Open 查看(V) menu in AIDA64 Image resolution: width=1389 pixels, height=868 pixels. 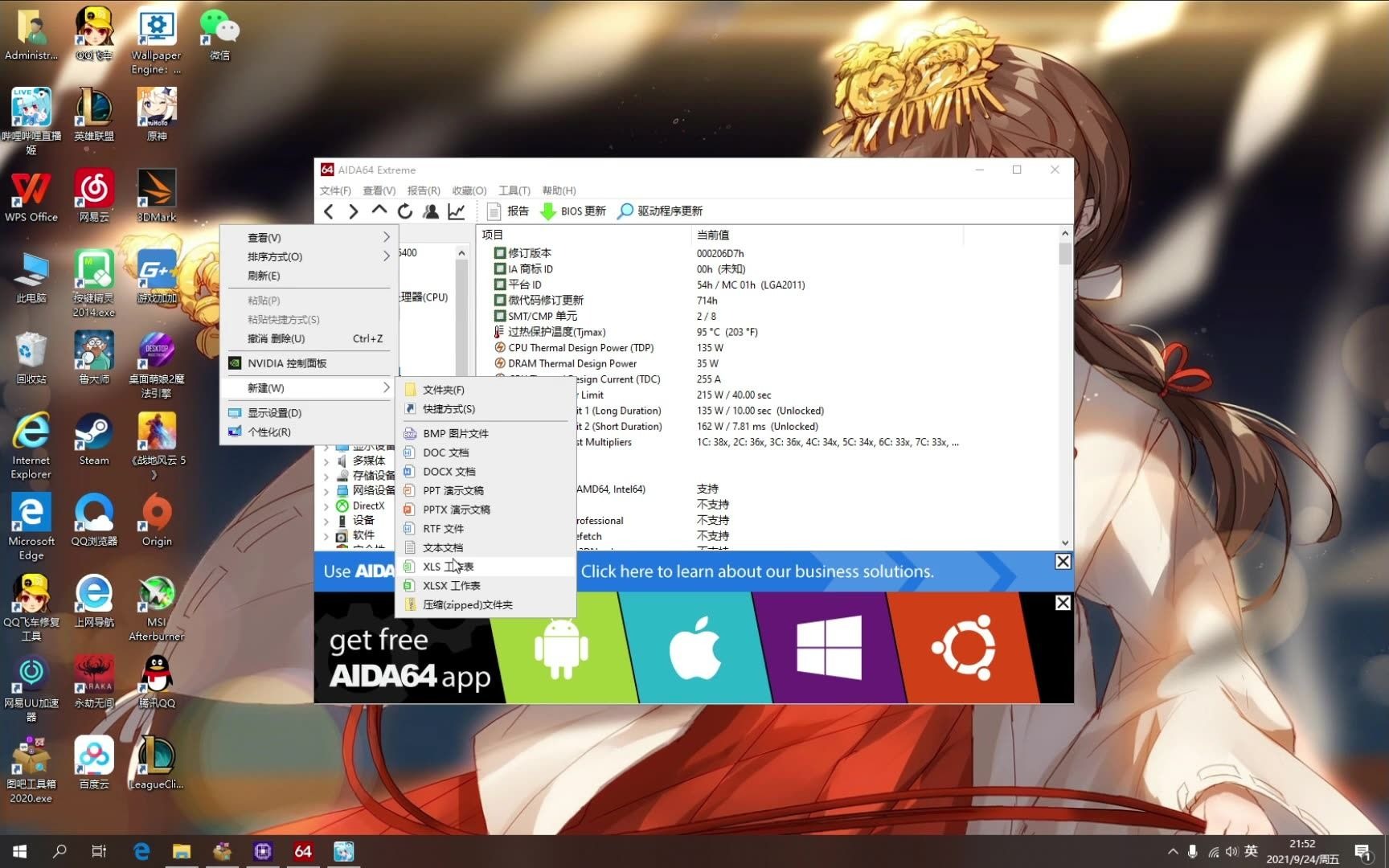click(x=379, y=190)
